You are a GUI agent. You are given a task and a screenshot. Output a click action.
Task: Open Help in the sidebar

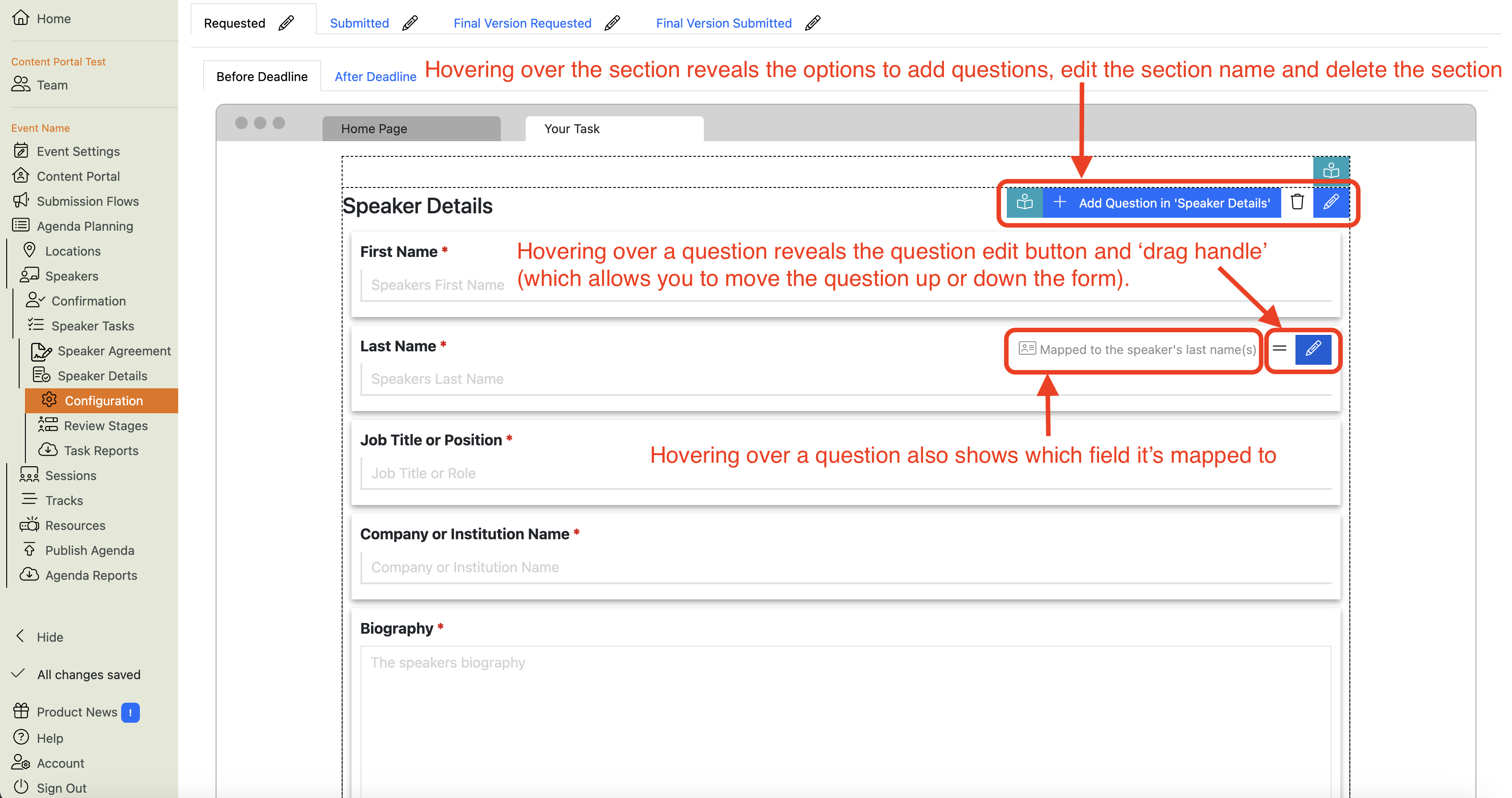pyautogui.click(x=38, y=737)
